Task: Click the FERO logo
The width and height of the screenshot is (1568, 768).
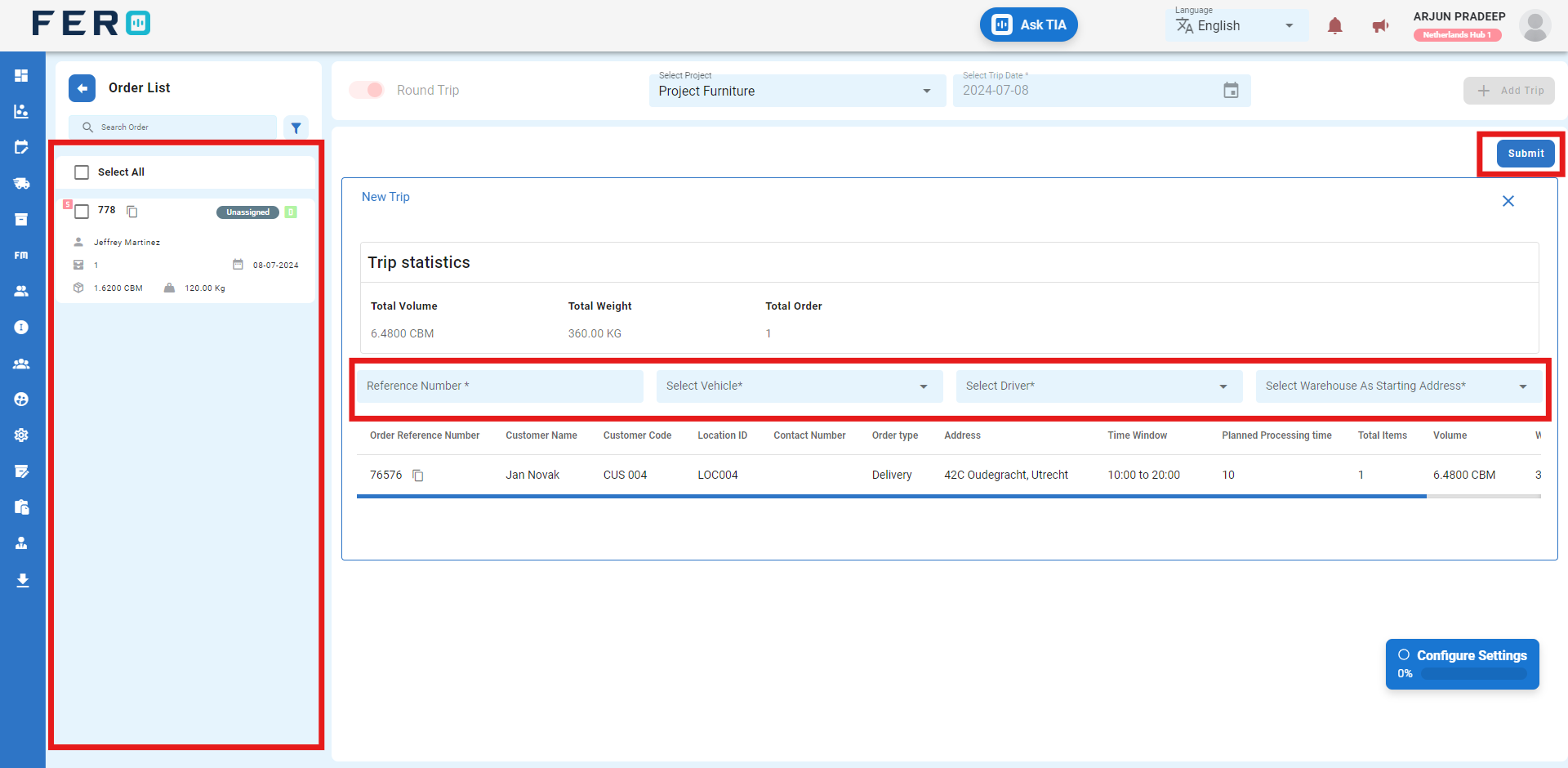Action: (x=91, y=23)
